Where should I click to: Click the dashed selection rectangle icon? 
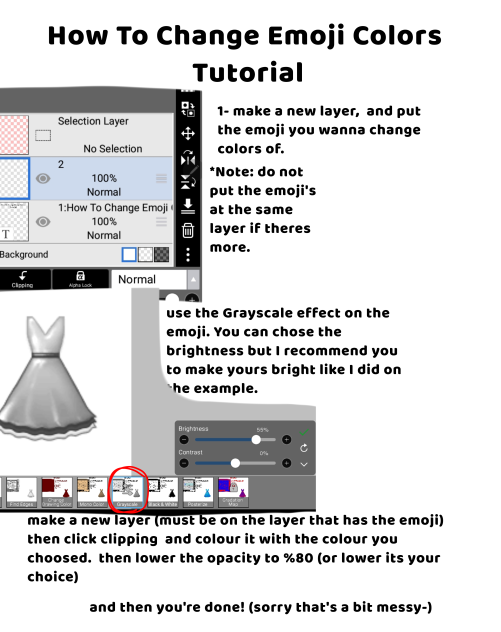coord(43,135)
